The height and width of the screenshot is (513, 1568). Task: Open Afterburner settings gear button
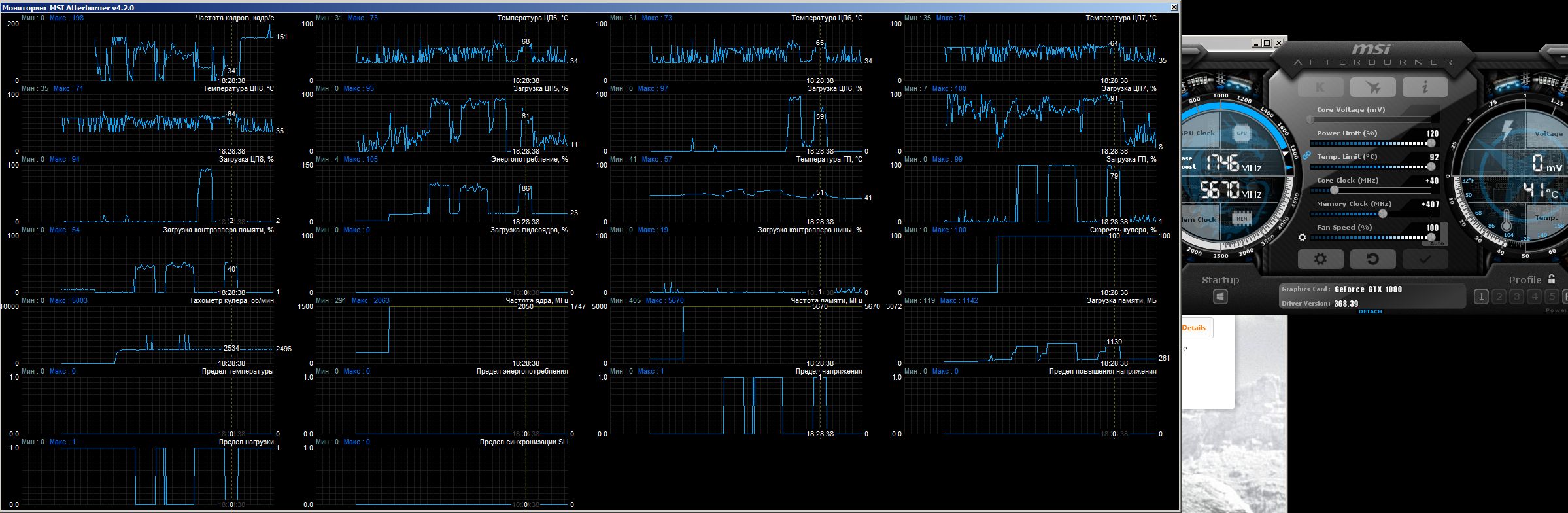1320,258
